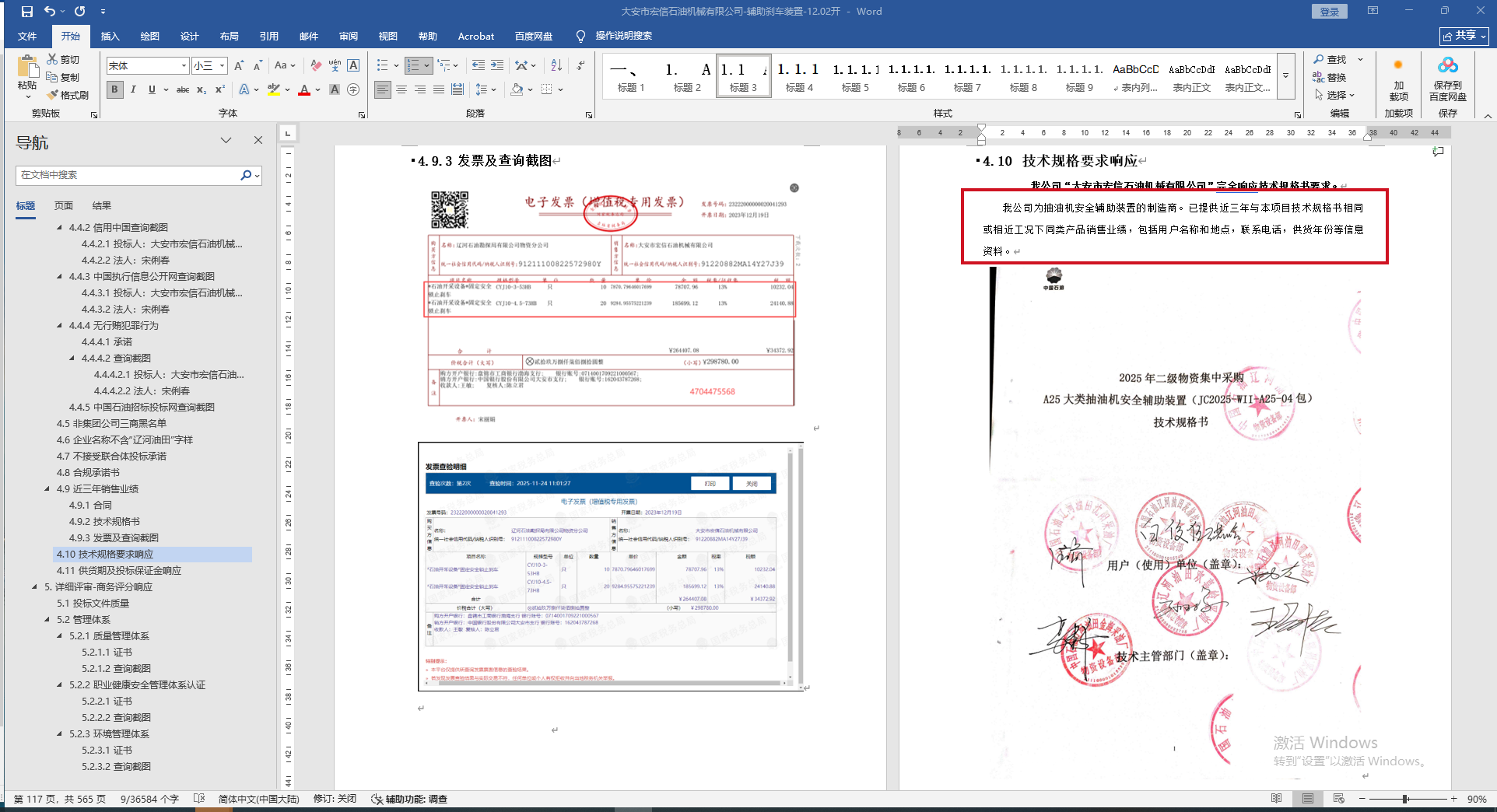Image resolution: width=1497 pixels, height=812 pixels.
Task: Zoom in with the plus on status bar
Action: pos(1453,799)
